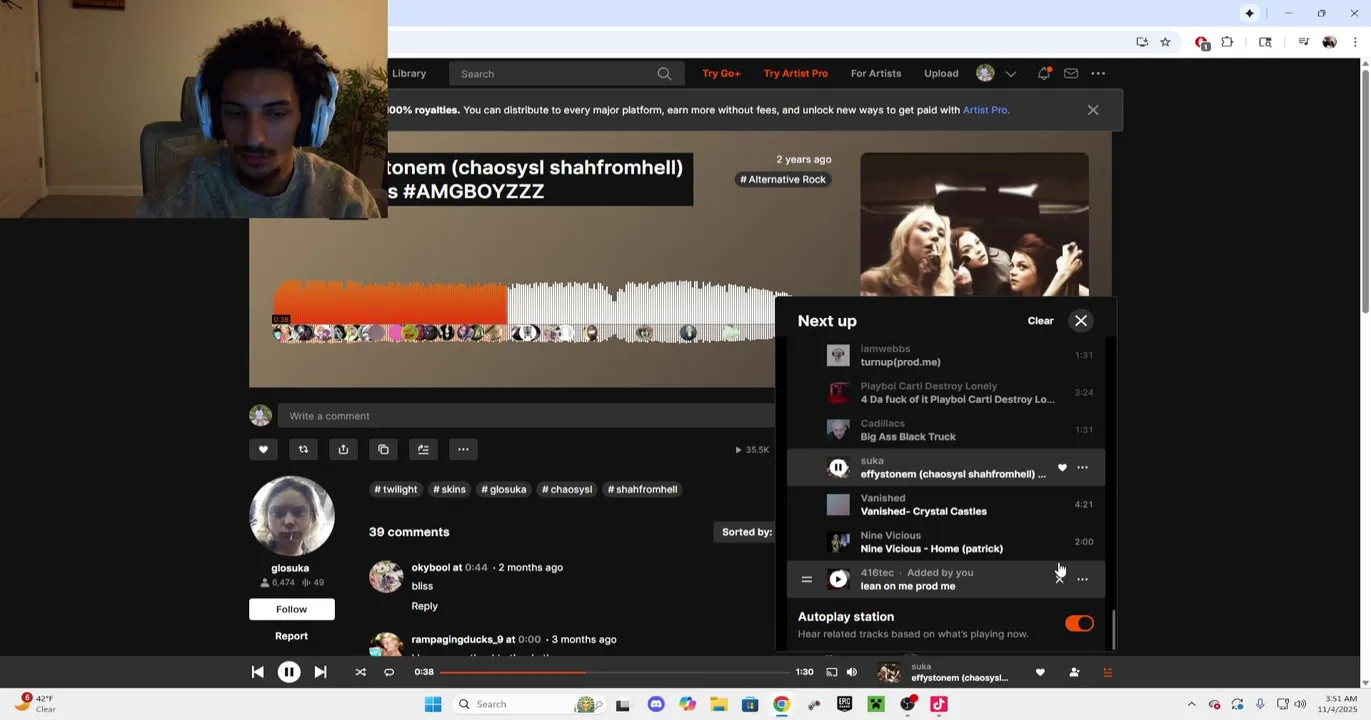Open the more options menu under the waveform
The height and width of the screenshot is (720, 1371).
463,450
